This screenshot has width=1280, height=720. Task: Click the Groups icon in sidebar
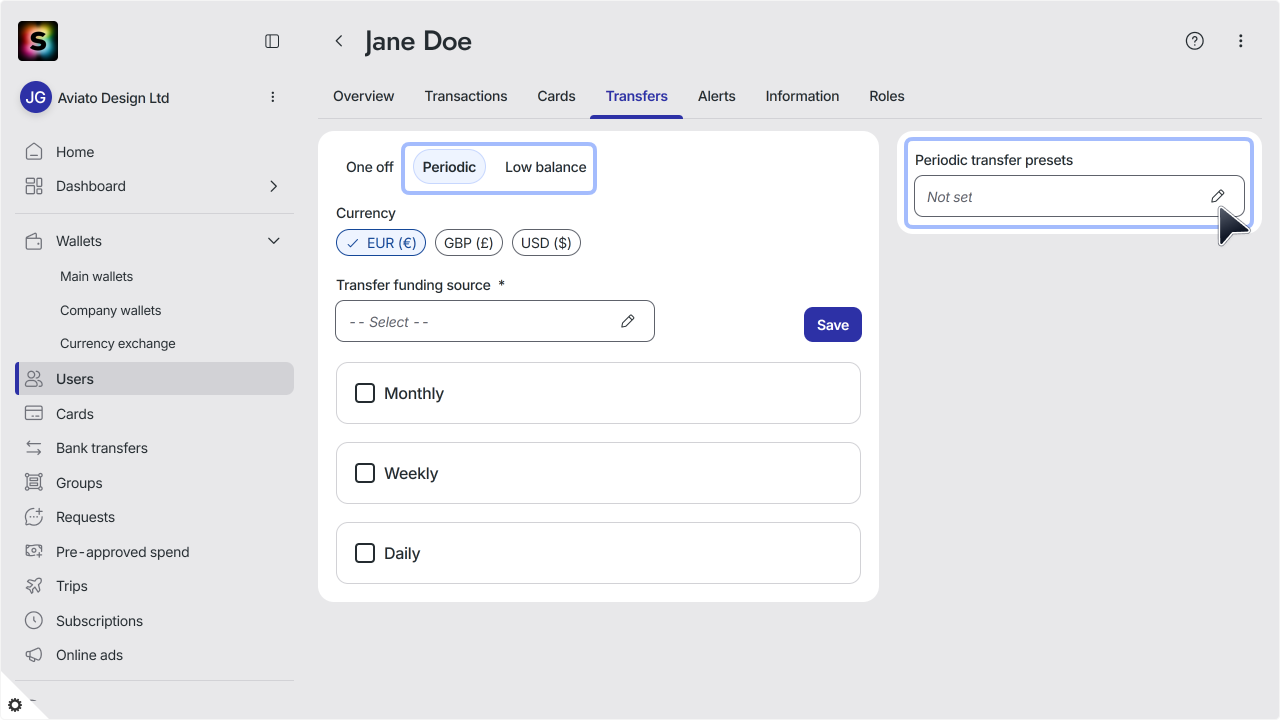(34, 483)
